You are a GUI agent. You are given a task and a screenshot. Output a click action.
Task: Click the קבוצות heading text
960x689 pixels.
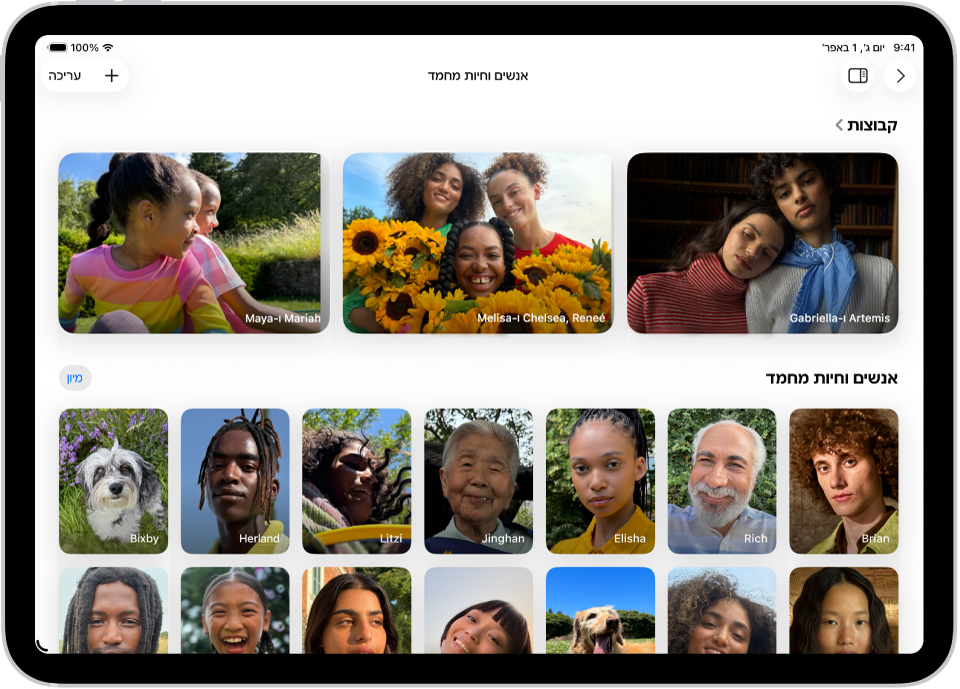click(872, 125)
